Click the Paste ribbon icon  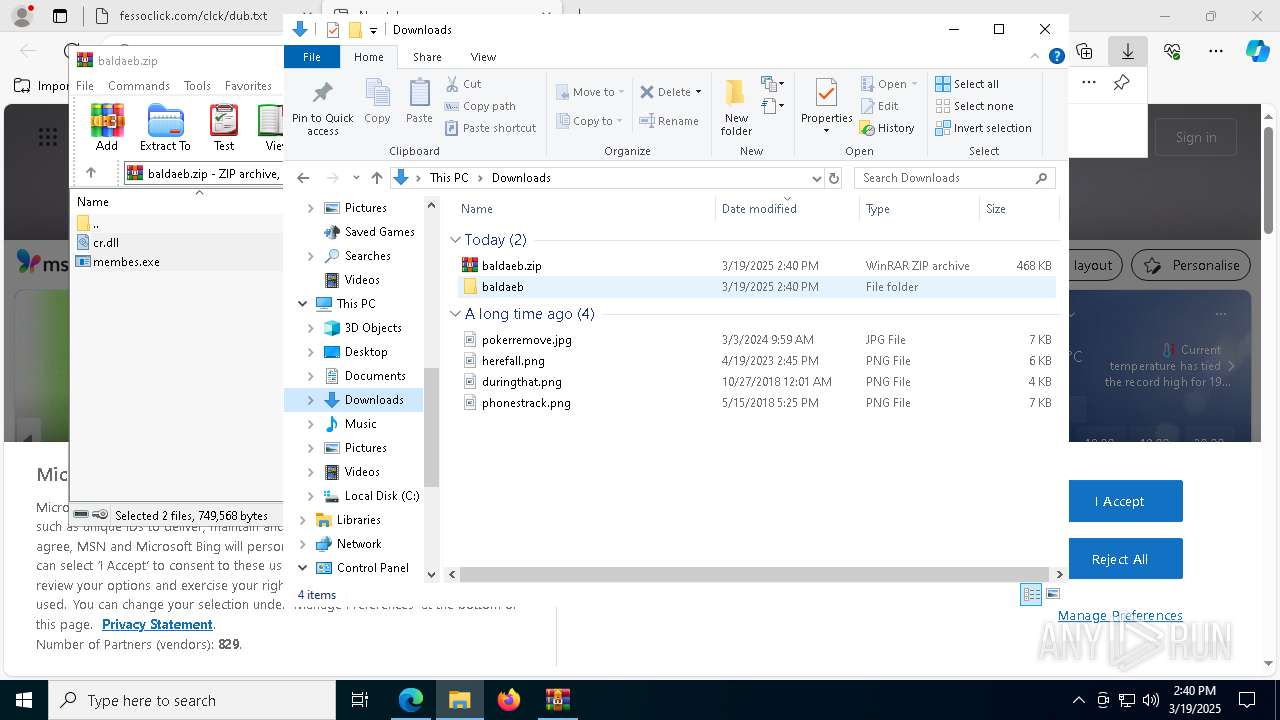click(x=419, y=102)
